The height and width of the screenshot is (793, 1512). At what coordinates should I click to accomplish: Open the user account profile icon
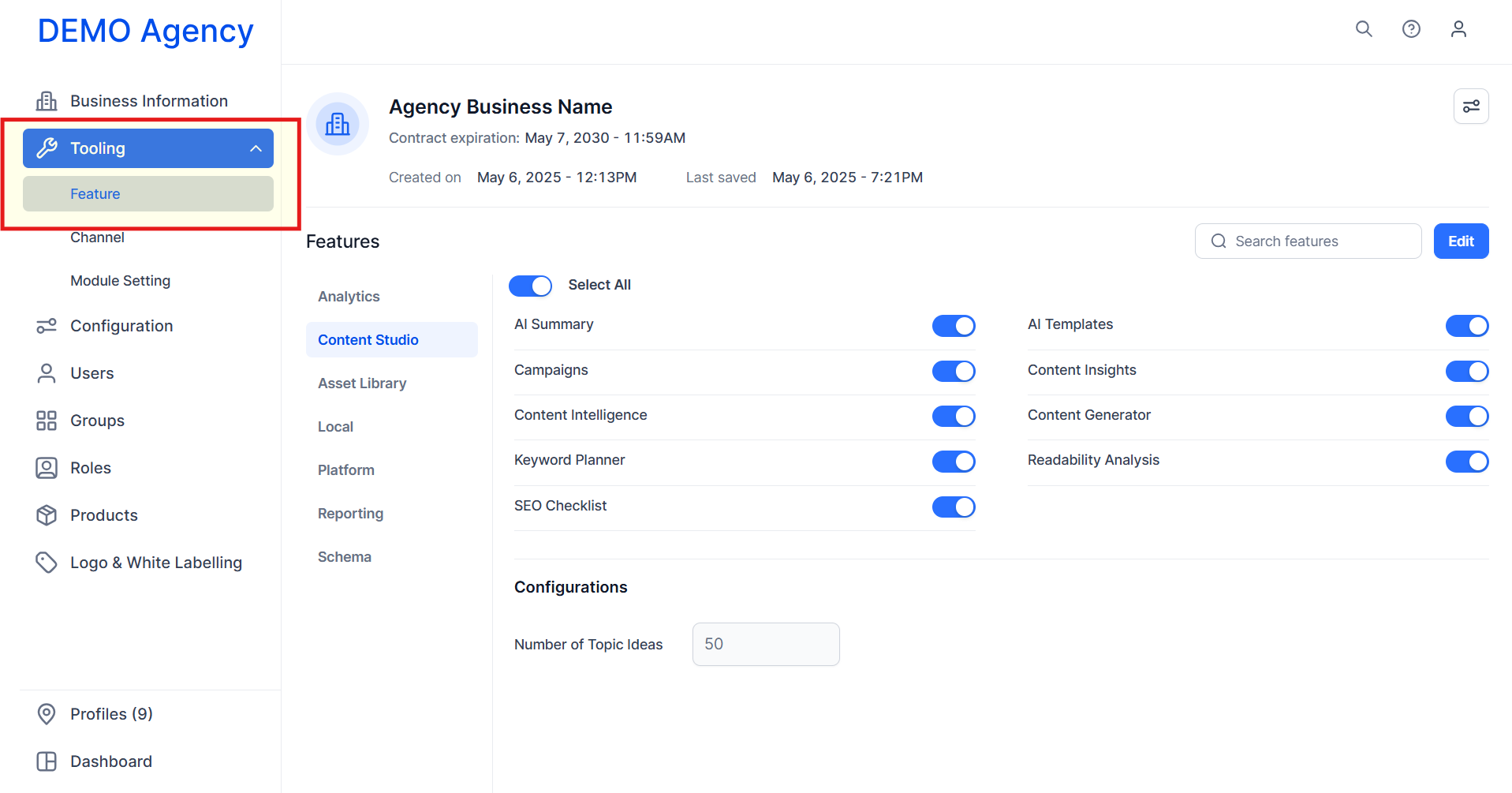pos(1458,29)
